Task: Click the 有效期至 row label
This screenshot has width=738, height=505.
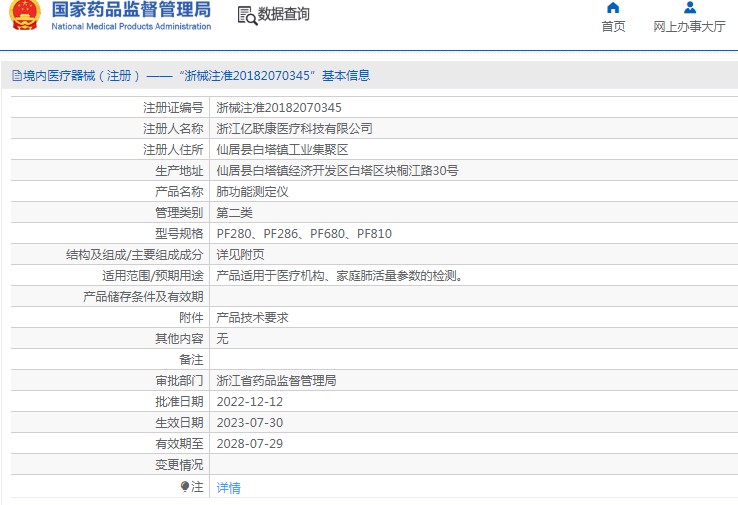Action: coord(179,443)
